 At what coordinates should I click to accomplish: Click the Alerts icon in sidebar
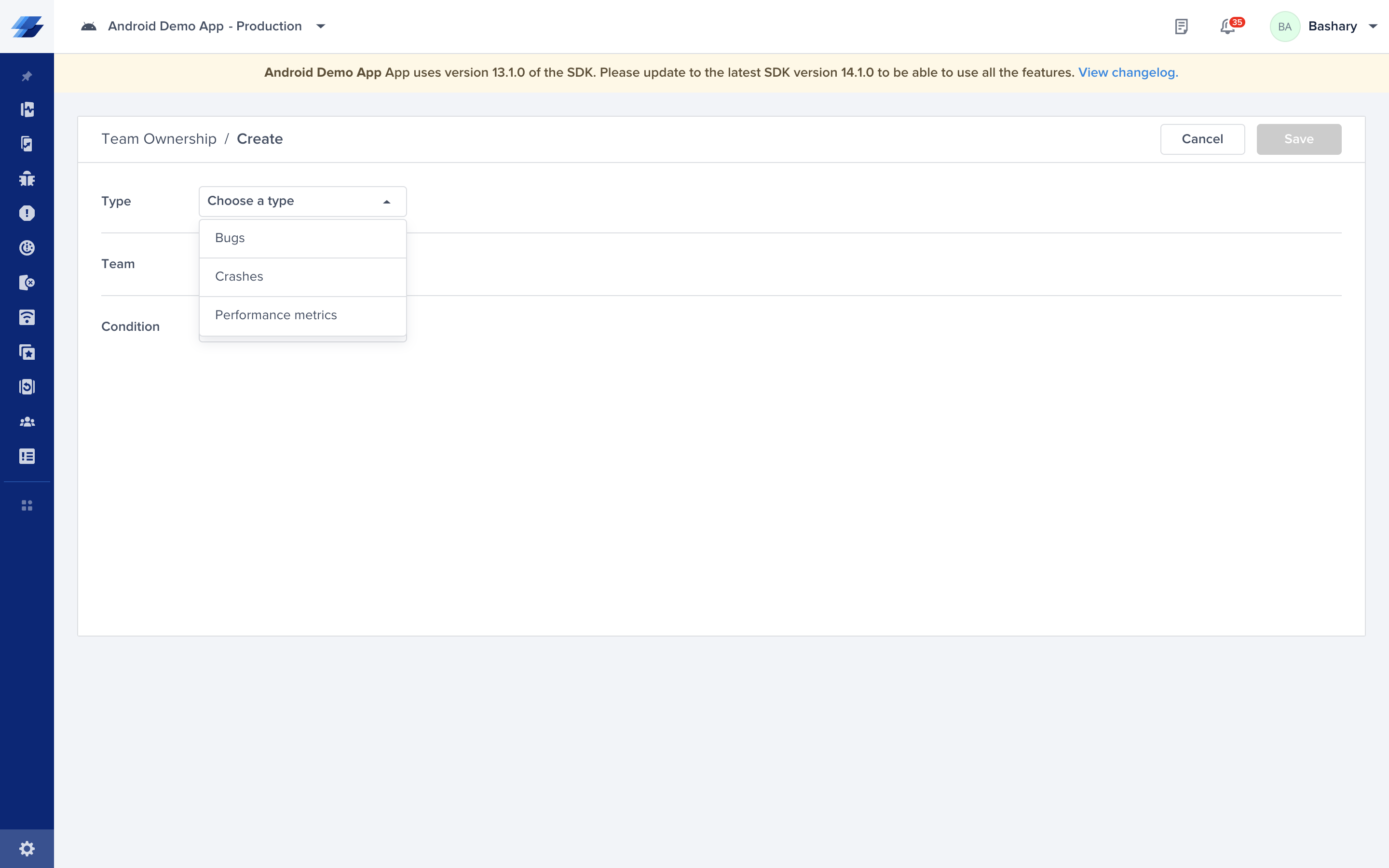click(x=27, y=213)
